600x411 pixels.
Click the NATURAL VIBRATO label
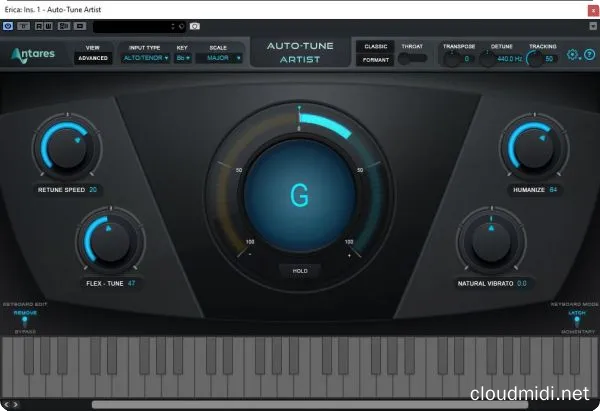[x=485, y=283]
